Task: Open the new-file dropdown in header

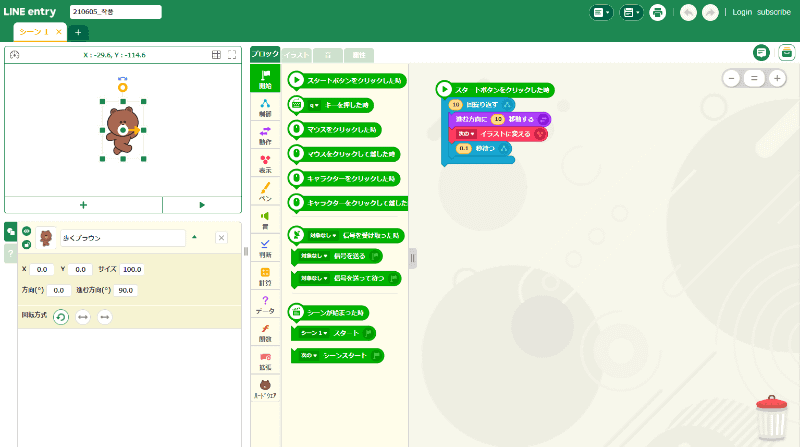Action: point(601,12)
